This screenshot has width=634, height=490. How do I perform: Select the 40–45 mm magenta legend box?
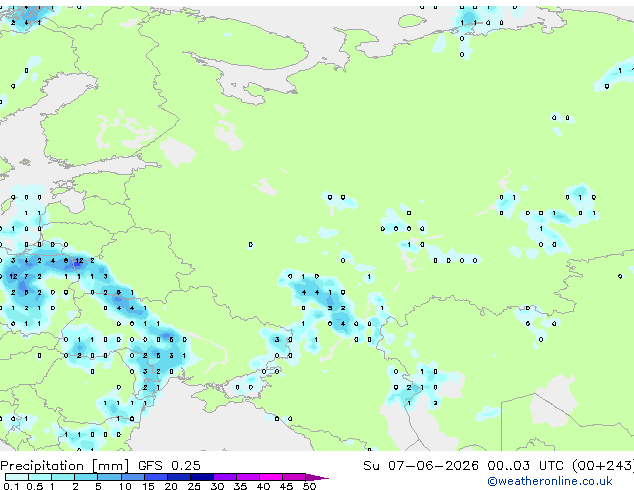[271, 477]
